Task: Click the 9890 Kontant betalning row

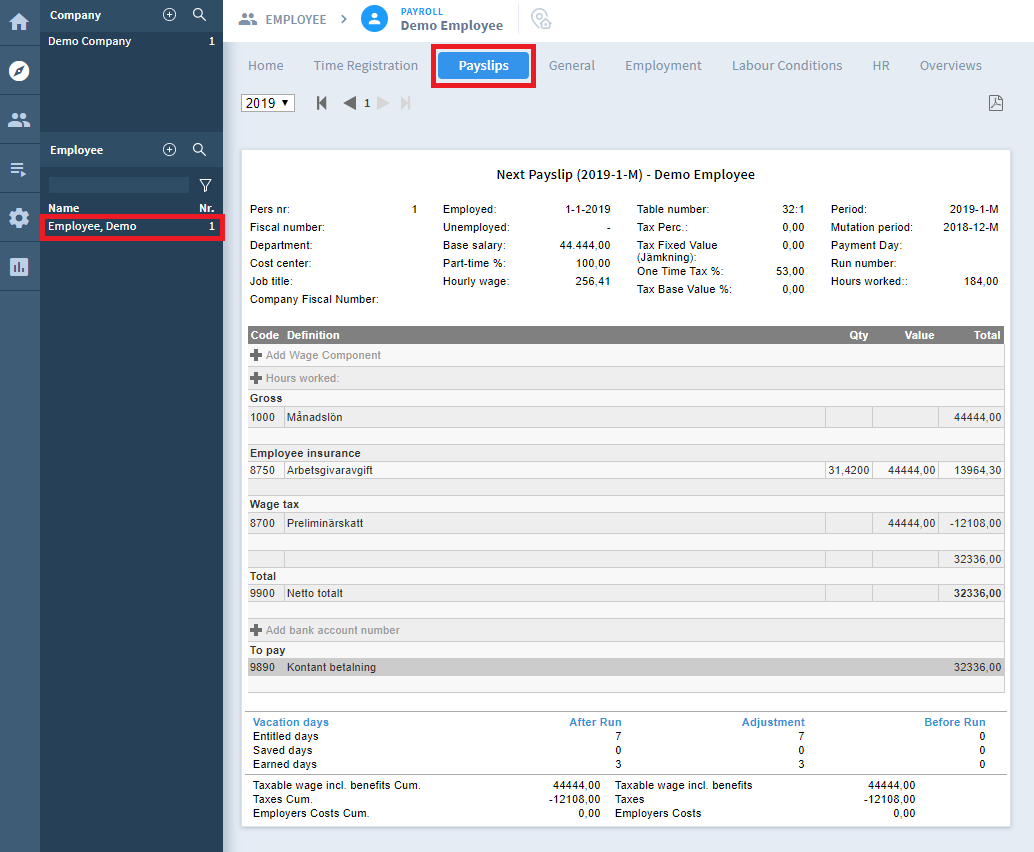Action: click(626, 667)
